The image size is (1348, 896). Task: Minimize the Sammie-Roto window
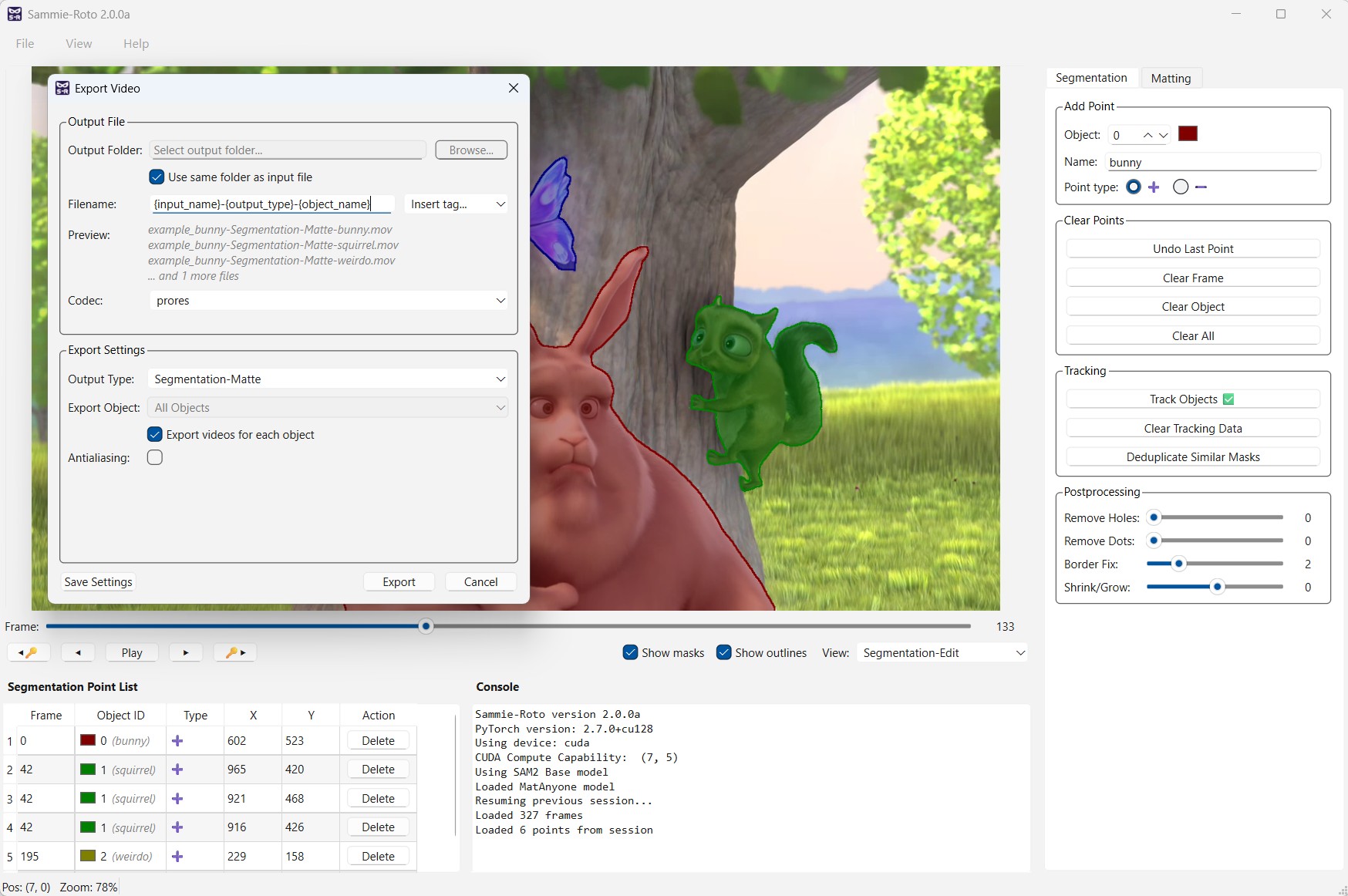coord(1236,14)
